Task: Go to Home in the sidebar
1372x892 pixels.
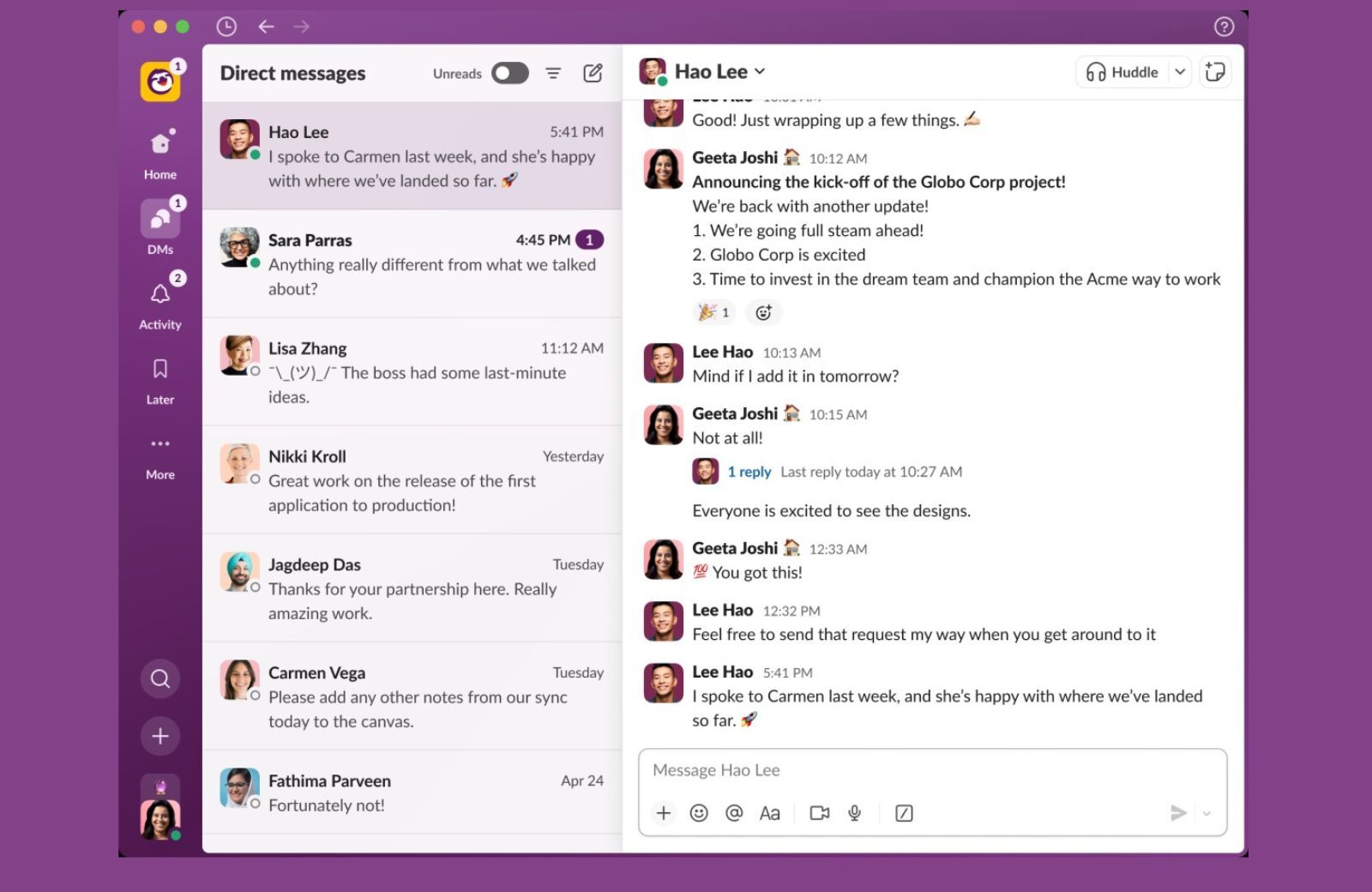Action: pos(160,153)
